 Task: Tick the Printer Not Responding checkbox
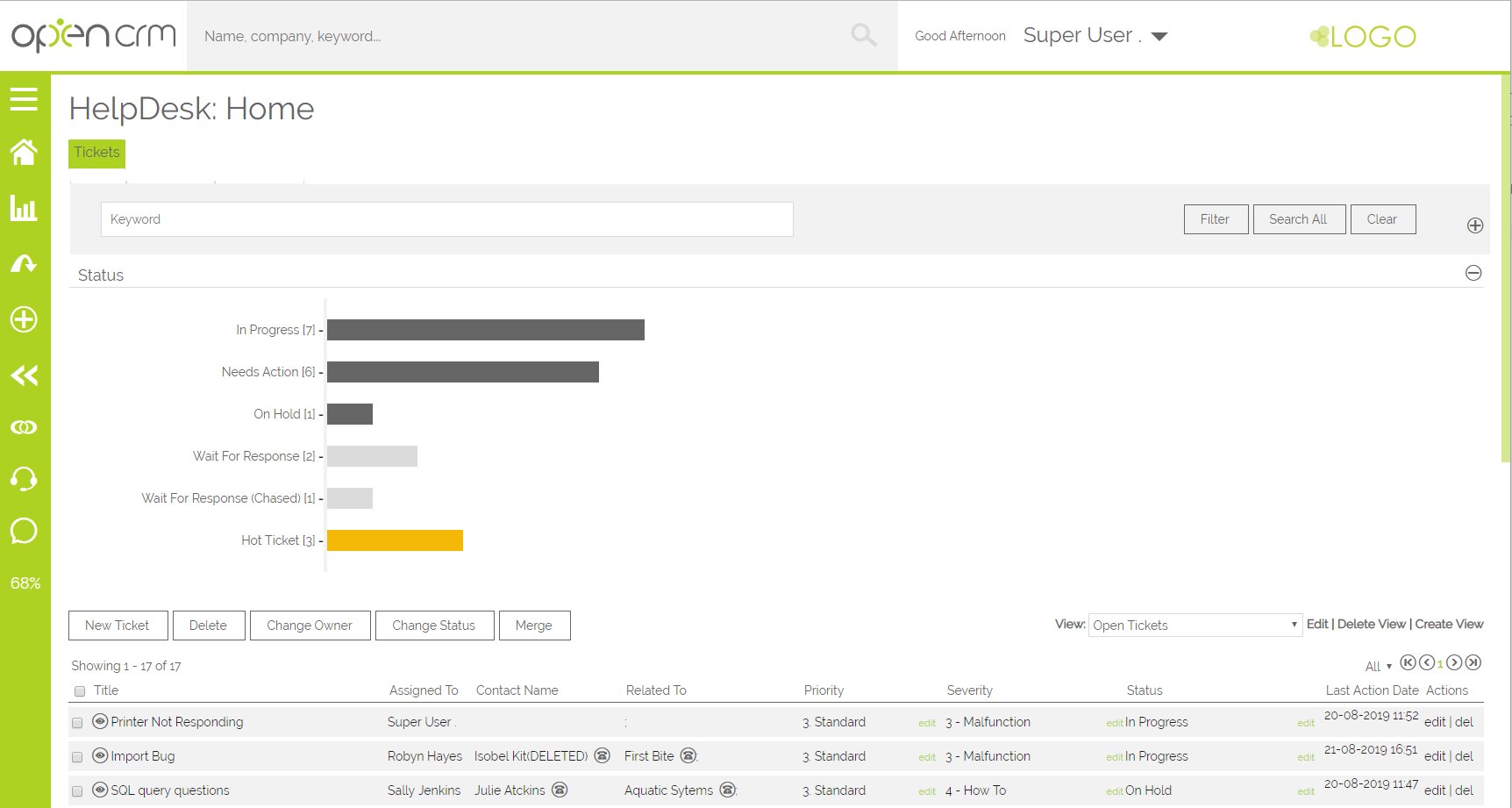(77, 723)
